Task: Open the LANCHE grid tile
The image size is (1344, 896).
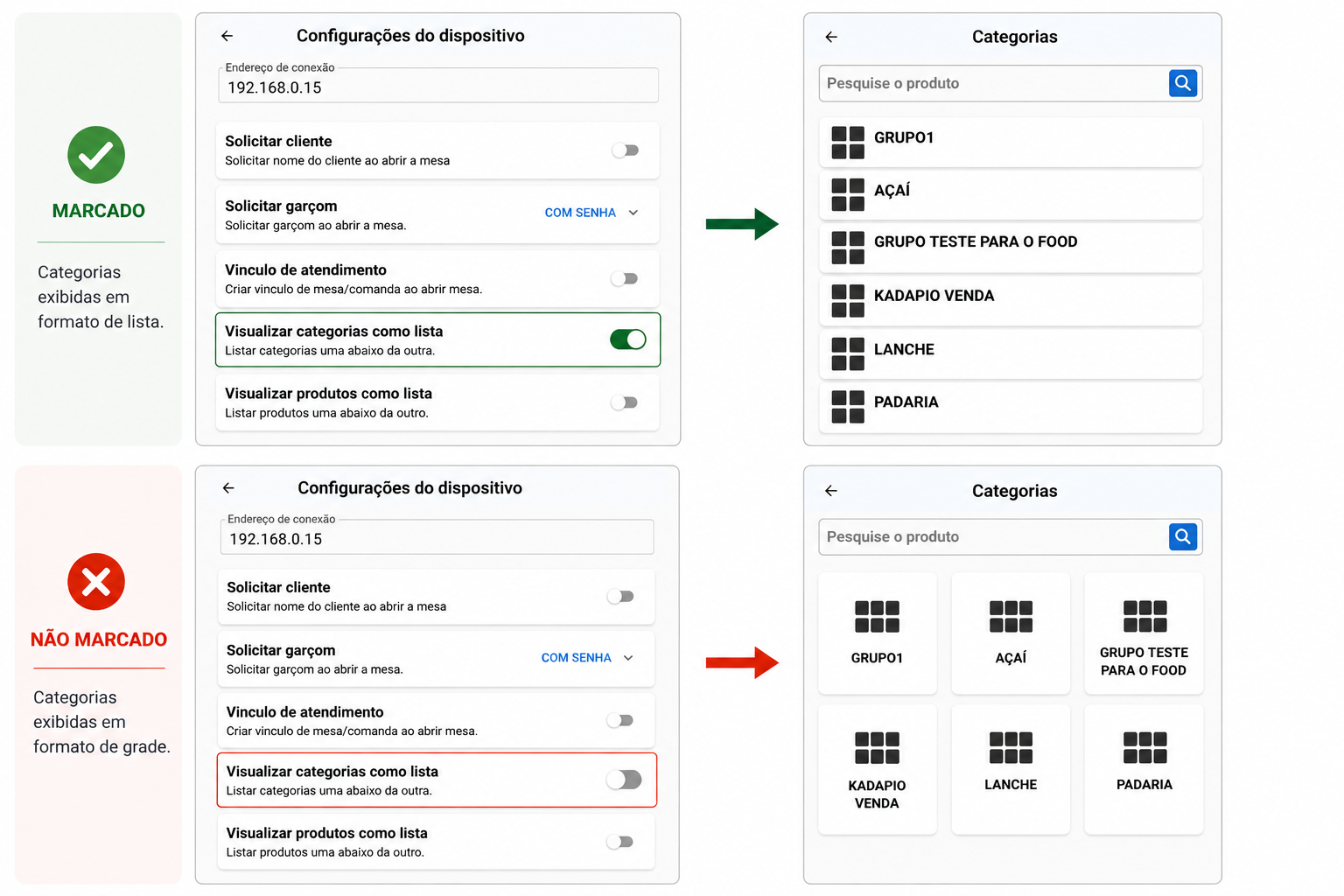Action: point(1011,769)
